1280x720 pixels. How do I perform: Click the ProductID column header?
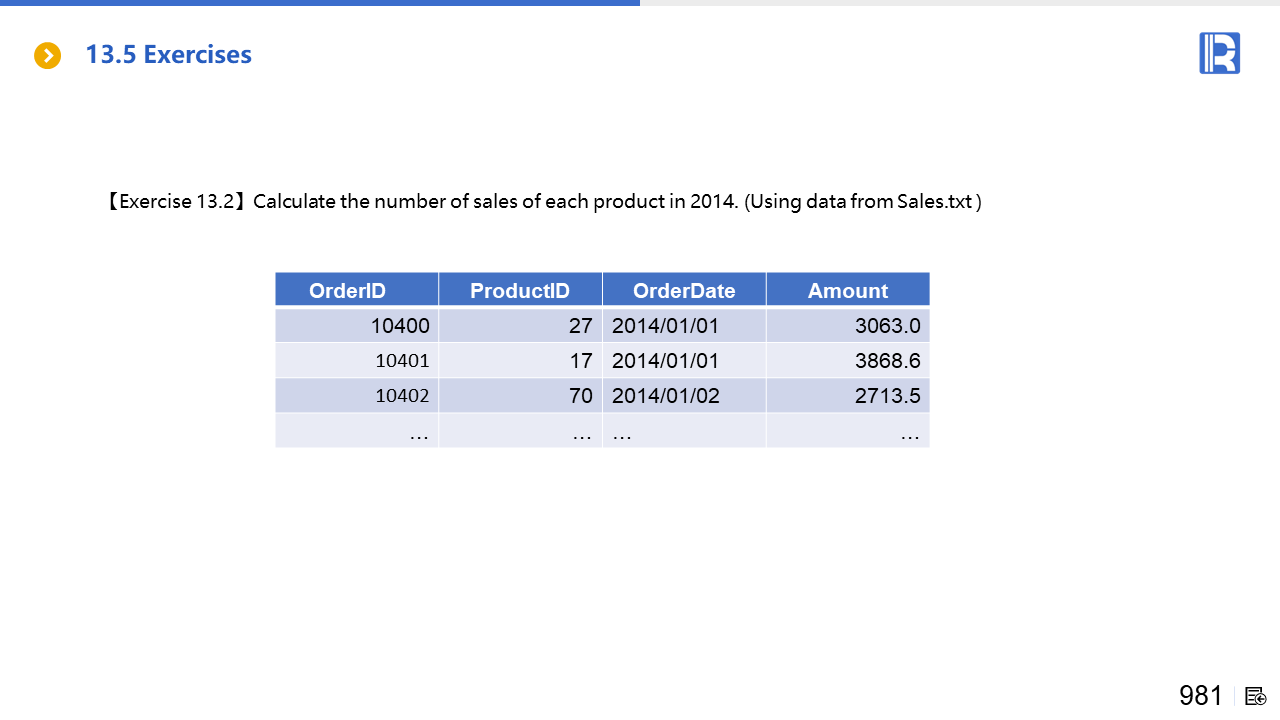pyautogui.click(x=520, y=290)
